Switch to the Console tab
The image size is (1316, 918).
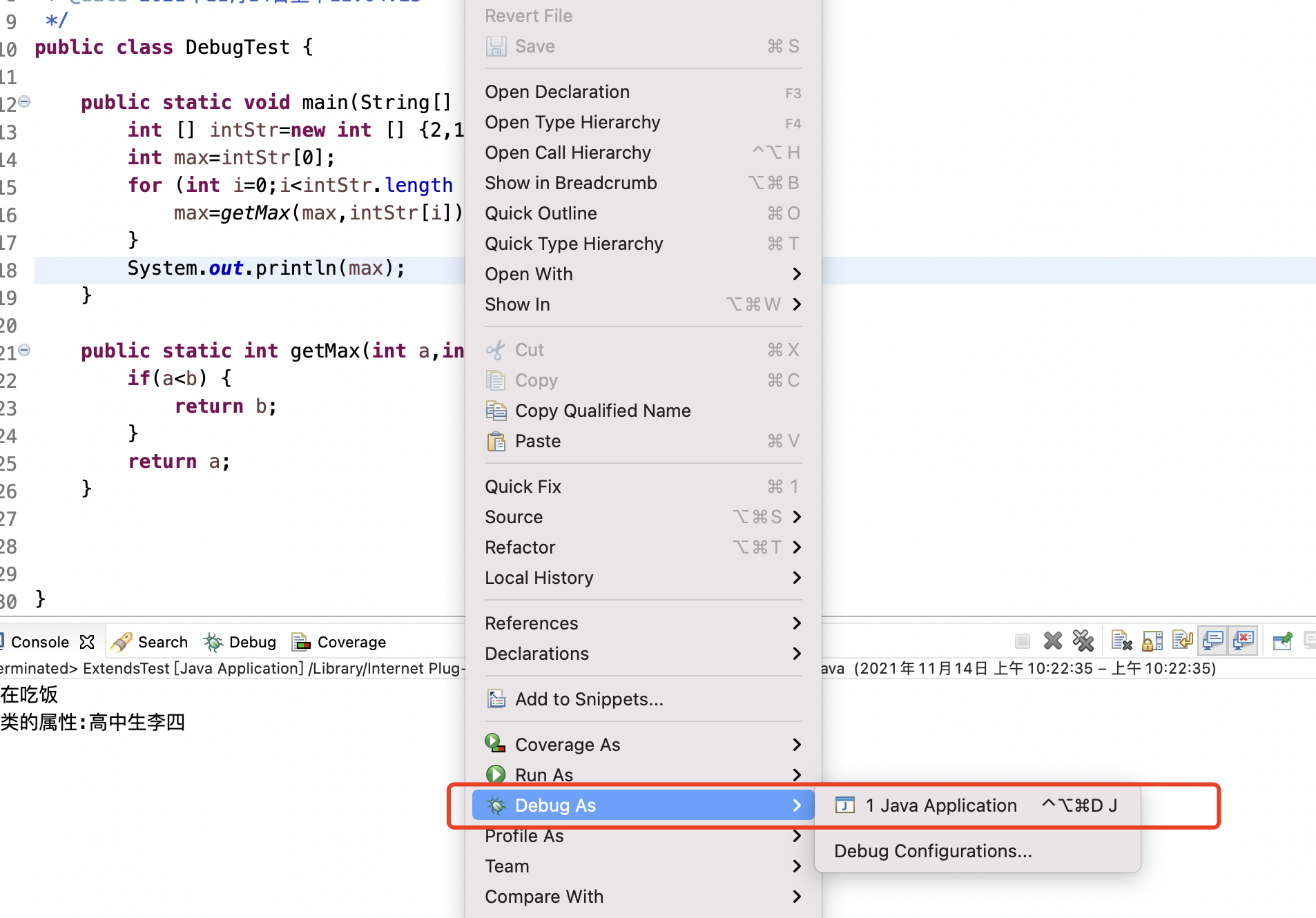[x=40, y=642]
